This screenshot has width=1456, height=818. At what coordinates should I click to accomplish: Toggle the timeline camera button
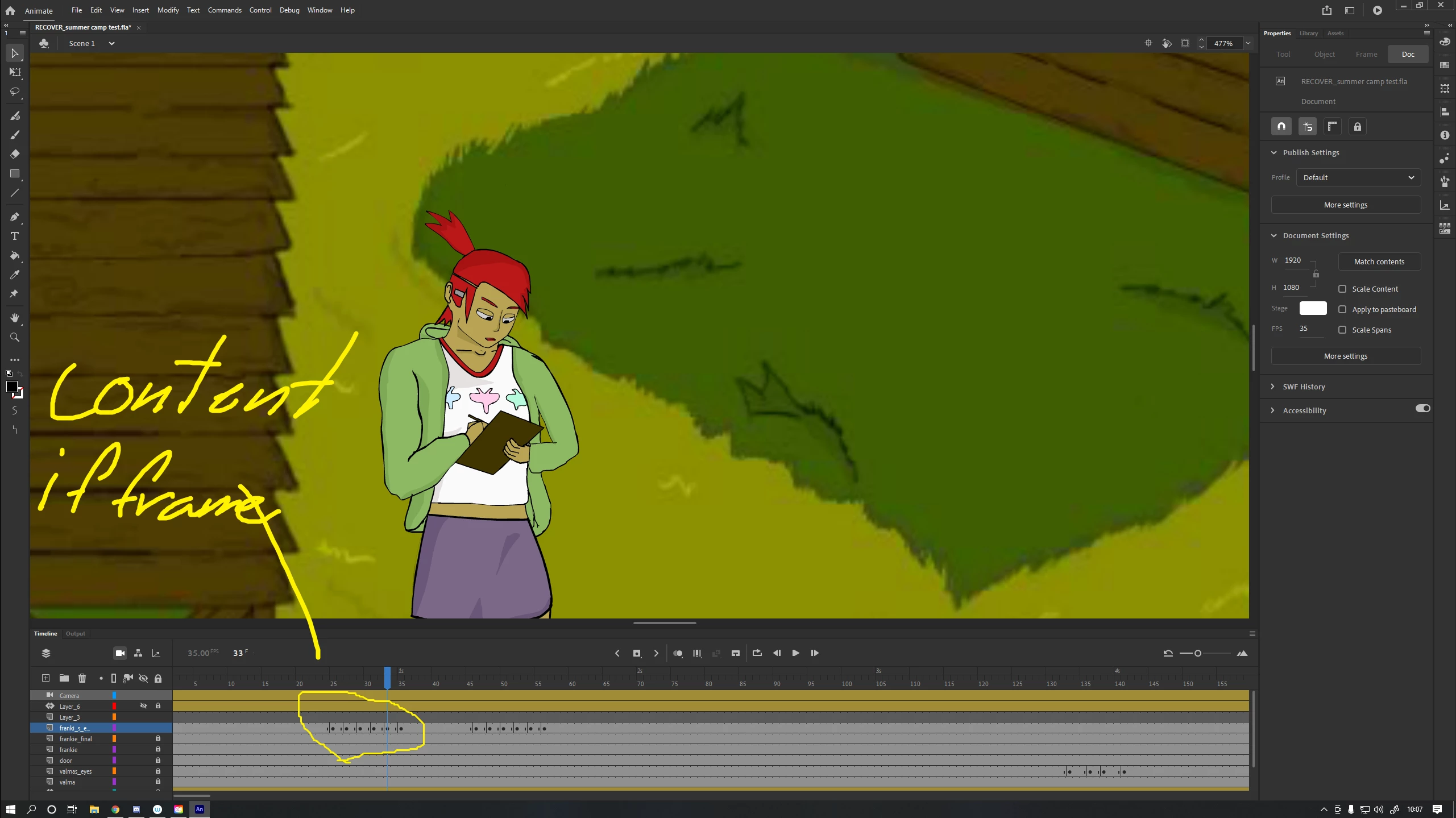click(x=120, y=653)
